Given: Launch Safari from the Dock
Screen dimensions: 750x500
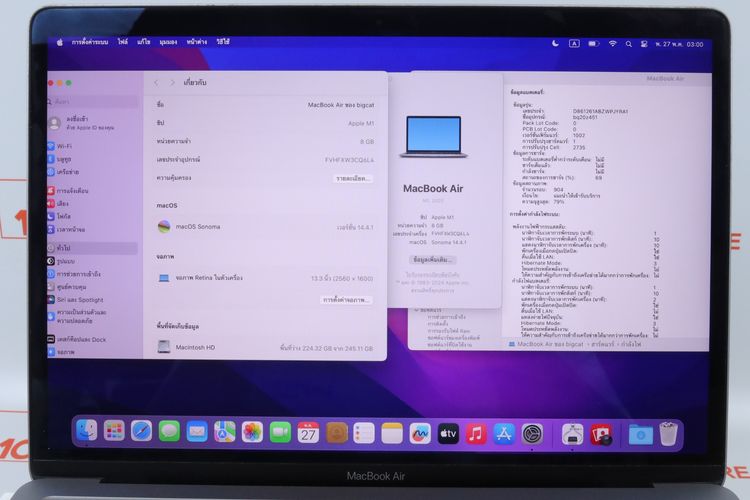Looking at the screenshot, I should pyautogui.click(x=142, y=432).
